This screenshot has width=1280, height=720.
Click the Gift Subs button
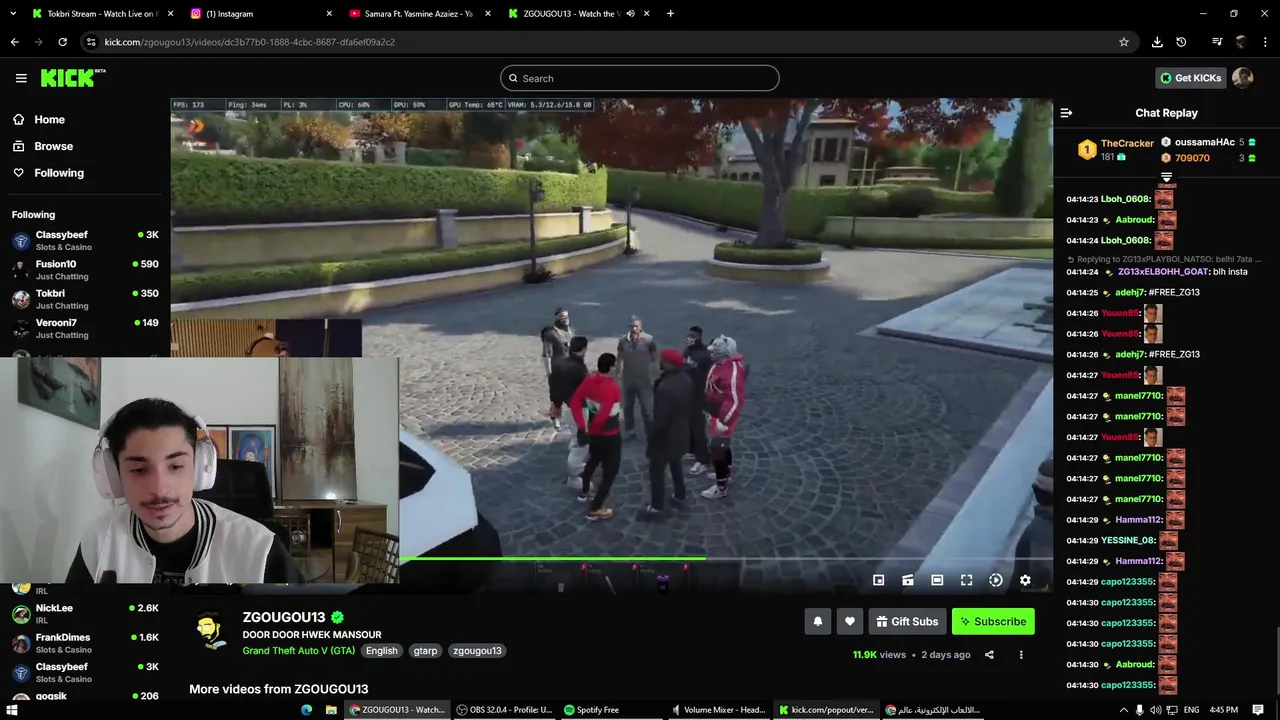point(907,621)
